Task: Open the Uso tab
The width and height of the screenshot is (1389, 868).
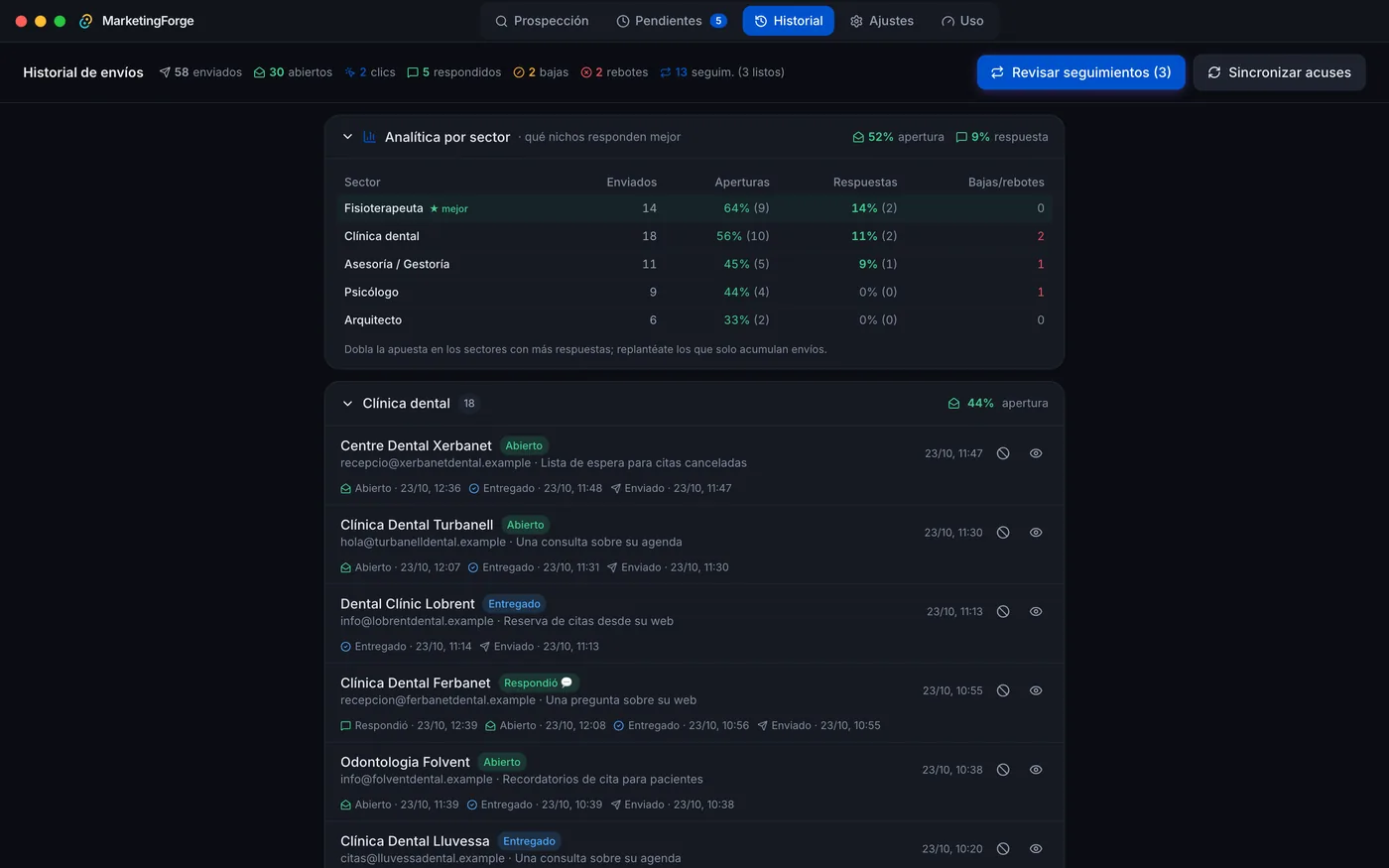Action: point(962,21)
